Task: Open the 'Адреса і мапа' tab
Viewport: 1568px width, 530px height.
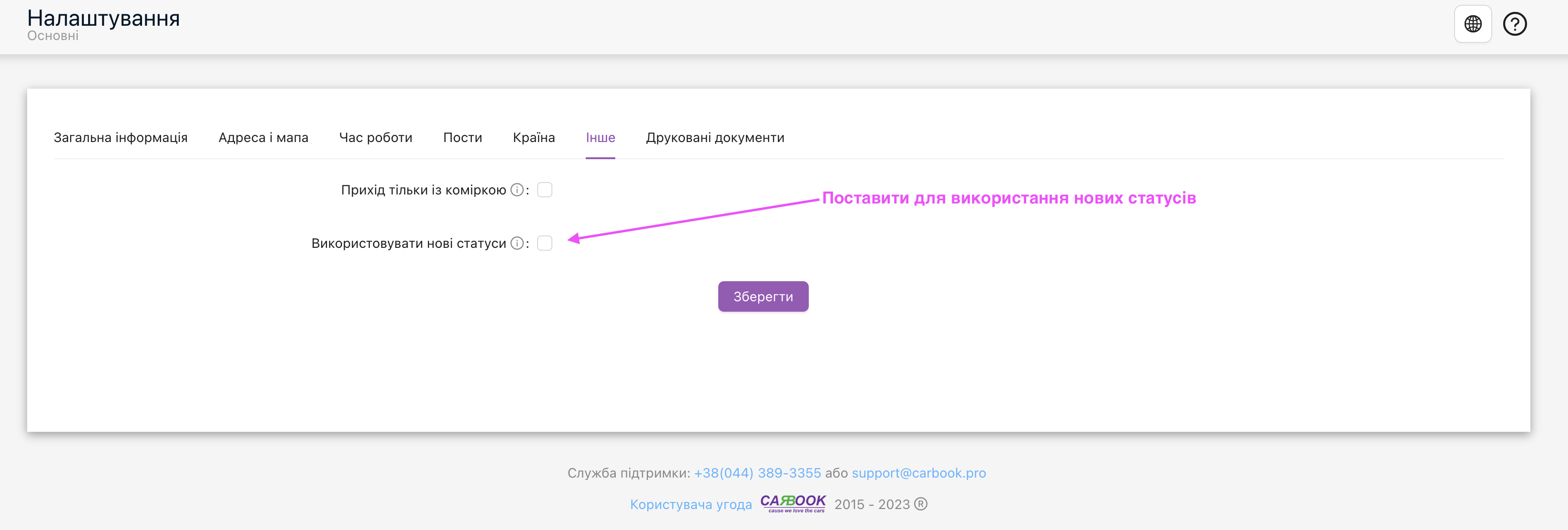Action: pos(263,138)
